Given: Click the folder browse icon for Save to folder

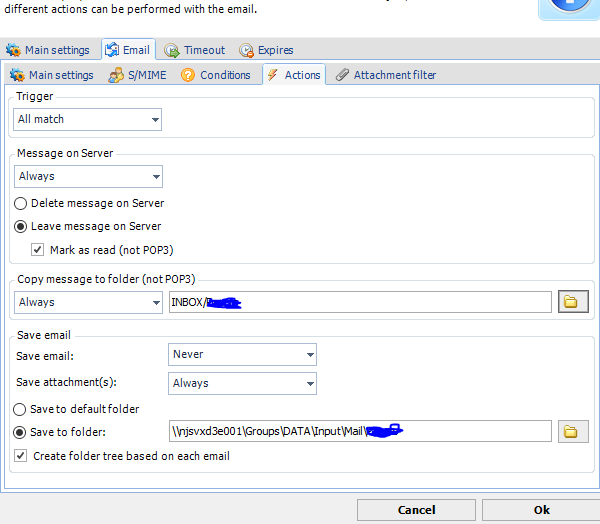Looking at the screenshot, I should tap(572, 431).
